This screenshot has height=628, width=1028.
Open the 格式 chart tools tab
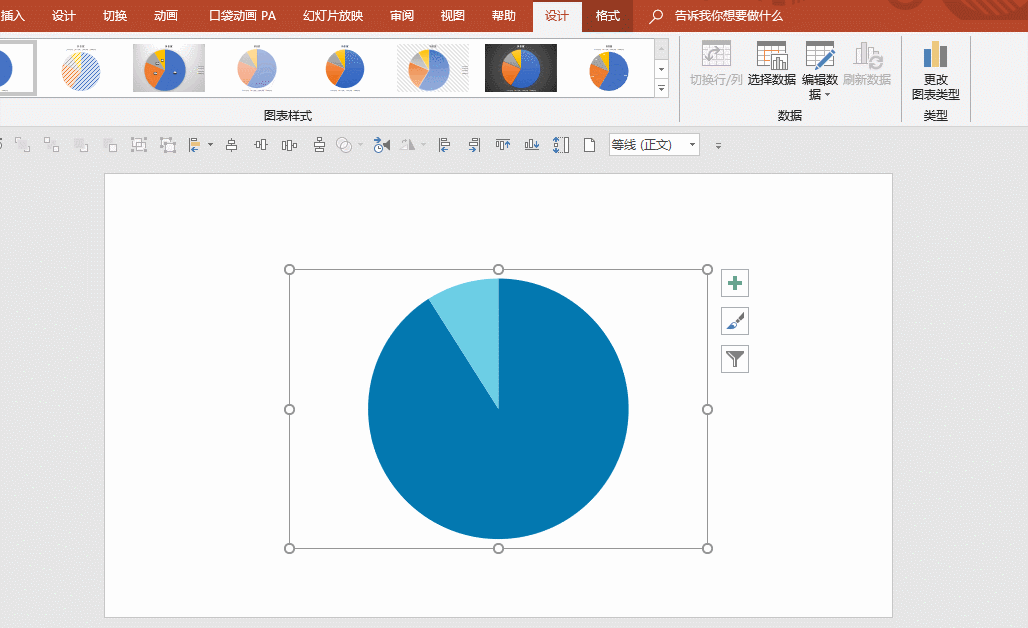coord(608,16)
